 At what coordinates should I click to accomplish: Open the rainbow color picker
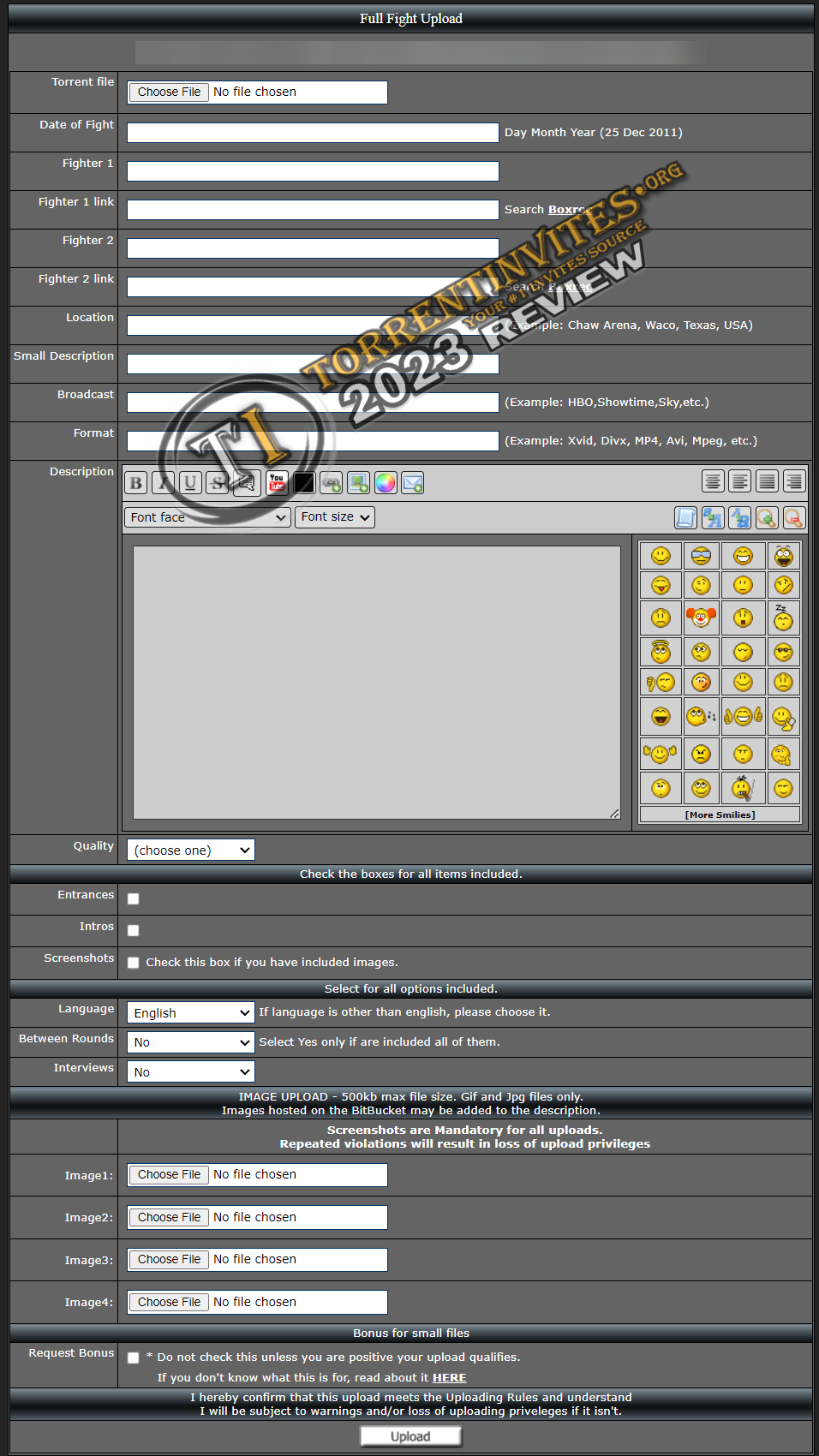pyautogui.click(x=386, y=483)
